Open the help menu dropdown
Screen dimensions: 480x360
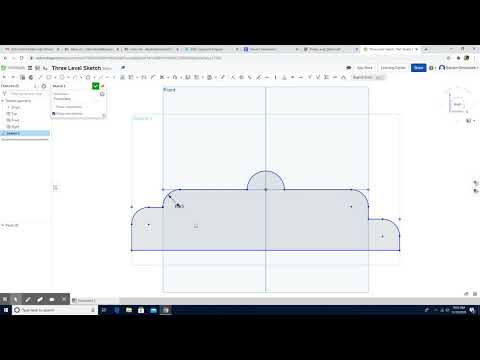(432, 68)
